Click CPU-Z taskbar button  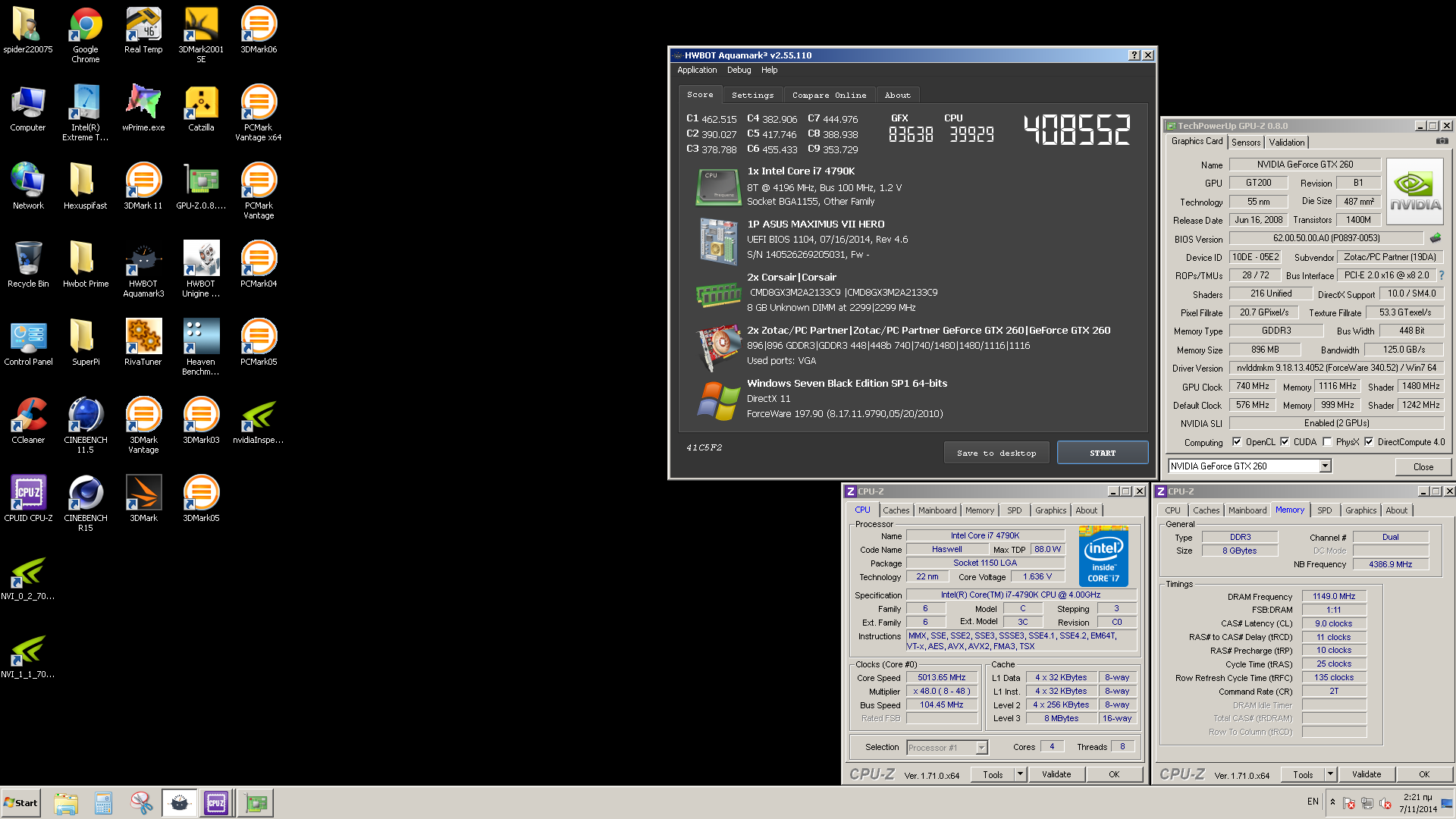[x=216, y=803]
